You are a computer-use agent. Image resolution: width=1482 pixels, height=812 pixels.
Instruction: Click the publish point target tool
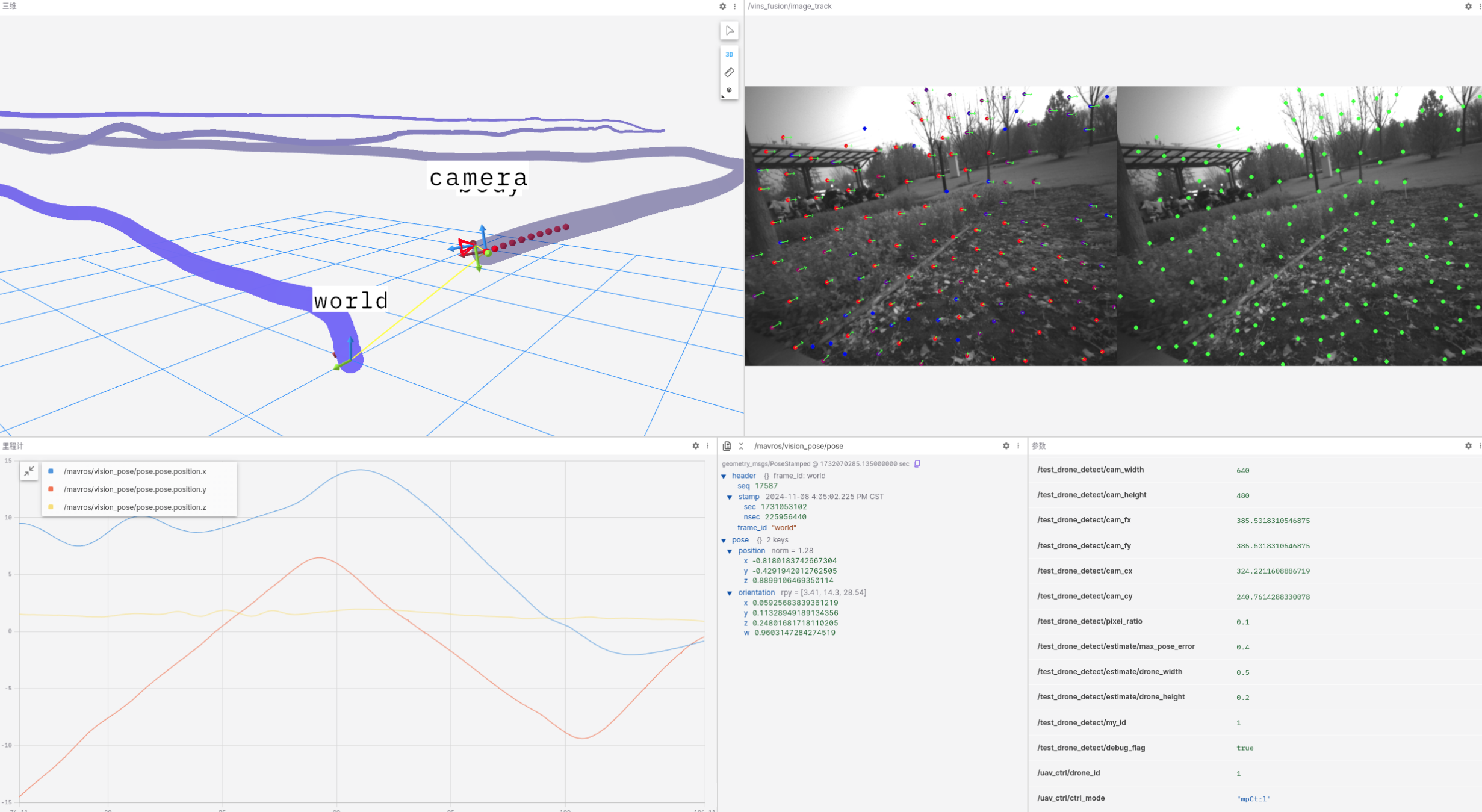click(x=729, y=90)
